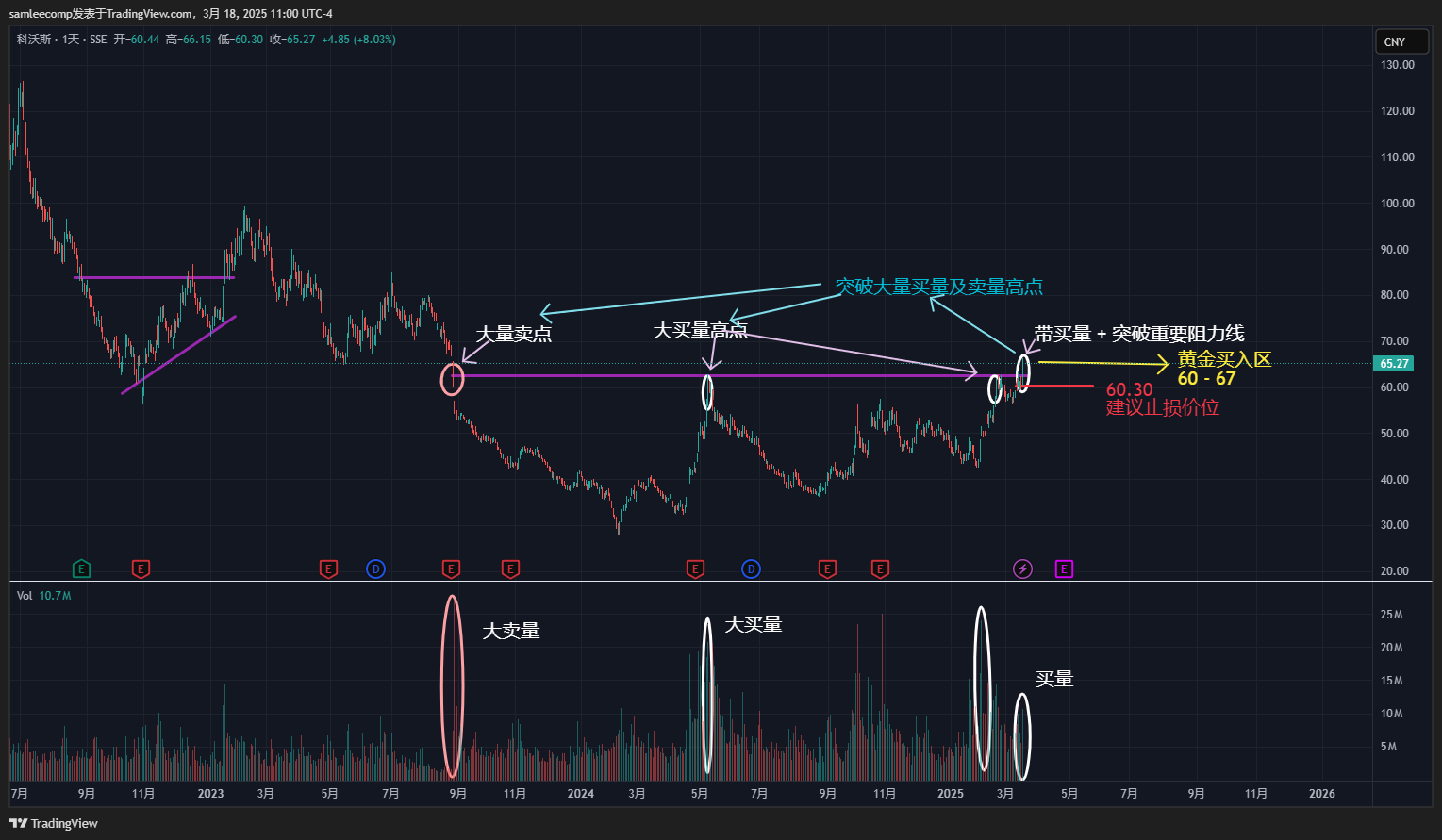Click the green E earnings marker
The height and width of the screenshot is (840, 1442).
click(82, 568)
